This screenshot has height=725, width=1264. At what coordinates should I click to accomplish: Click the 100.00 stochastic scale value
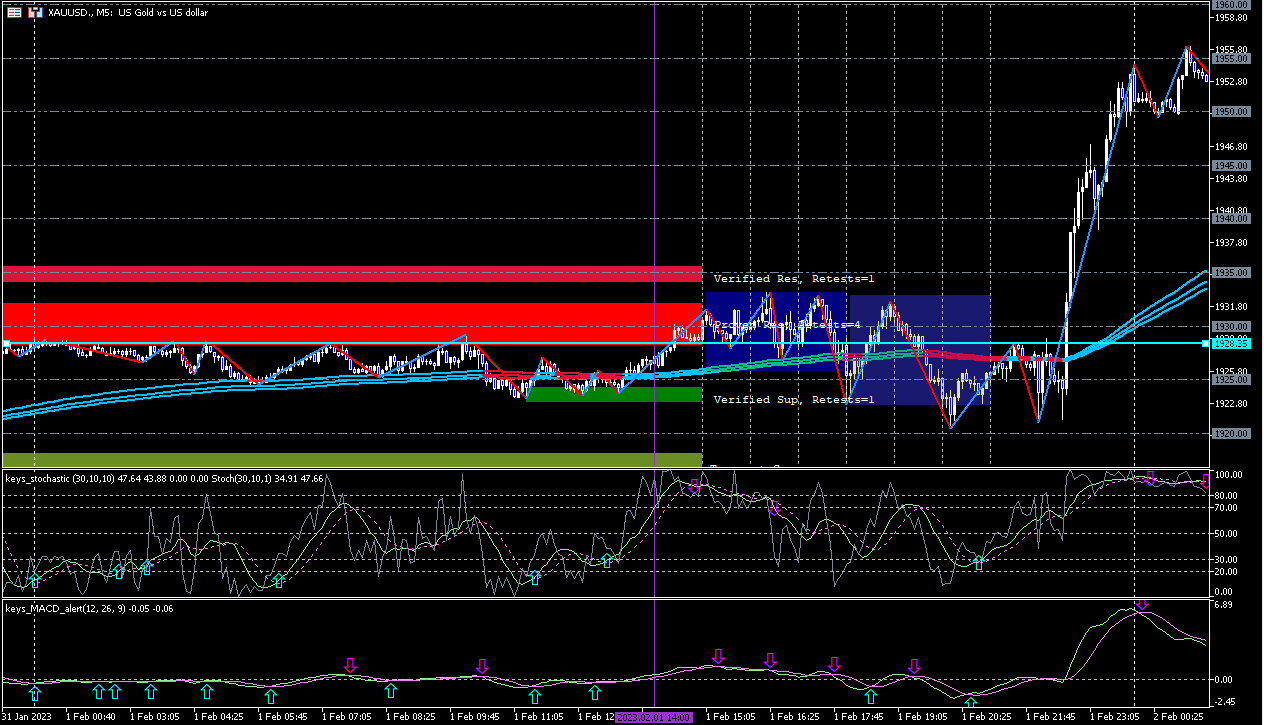click(x=1229, y=475)
